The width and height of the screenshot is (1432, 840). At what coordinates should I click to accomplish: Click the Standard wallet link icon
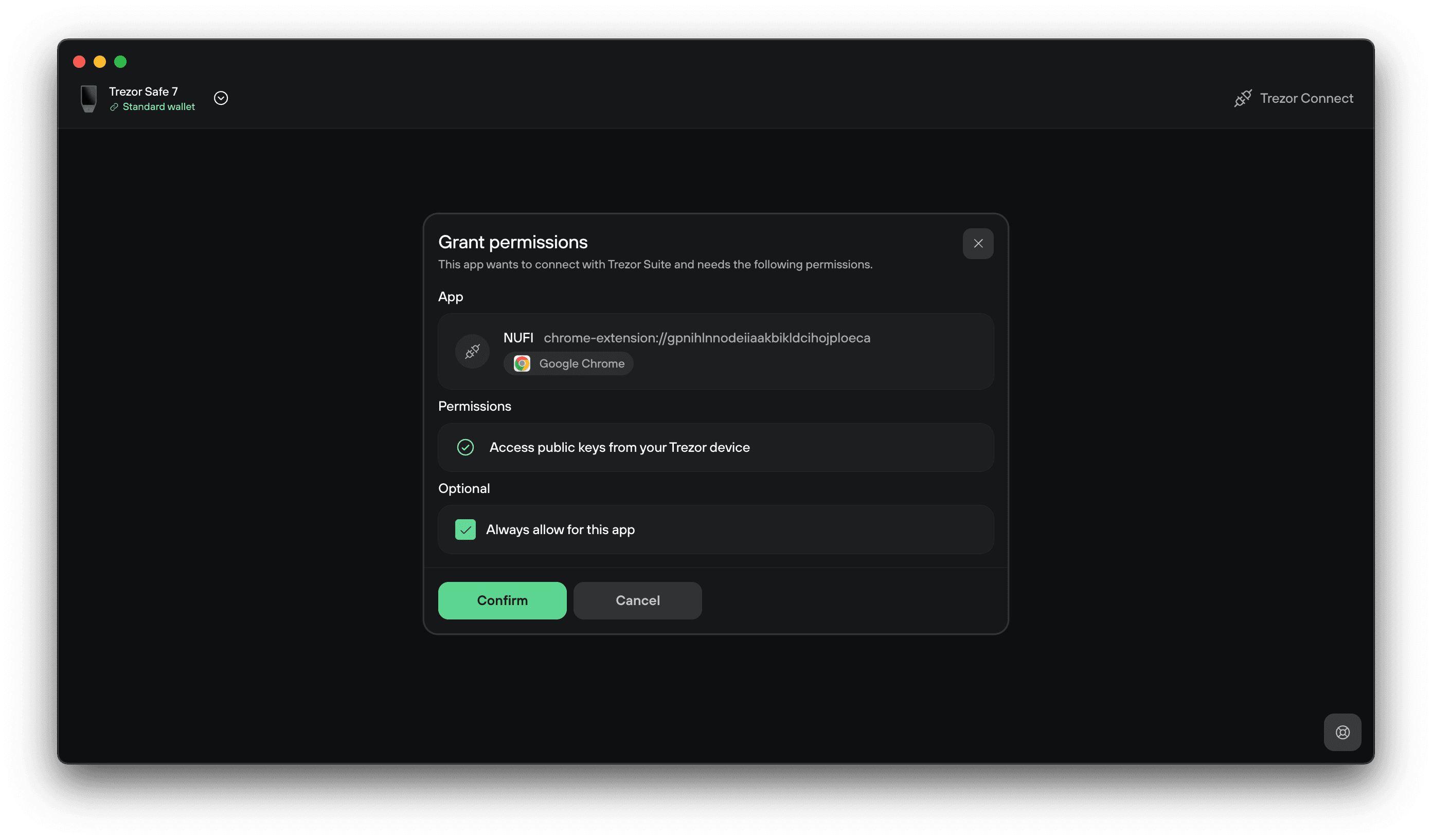point(114,107)
